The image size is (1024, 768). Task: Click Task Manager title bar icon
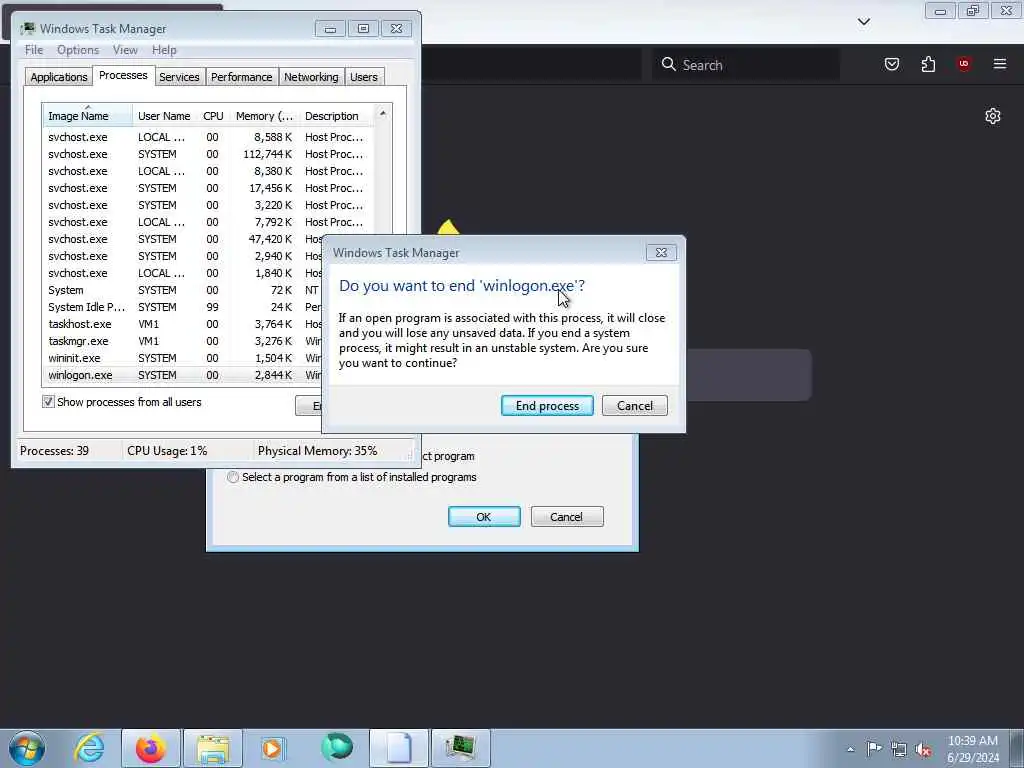coord(28,29)
